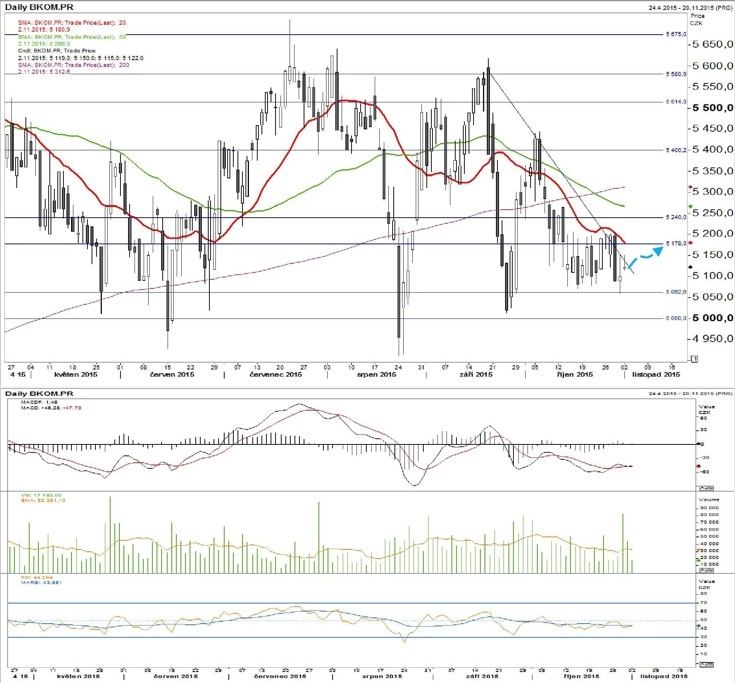This screenshot has height=683, width=735.
Task: Click the 5 178,0 horizontal level label
Action: coord(675,243)
